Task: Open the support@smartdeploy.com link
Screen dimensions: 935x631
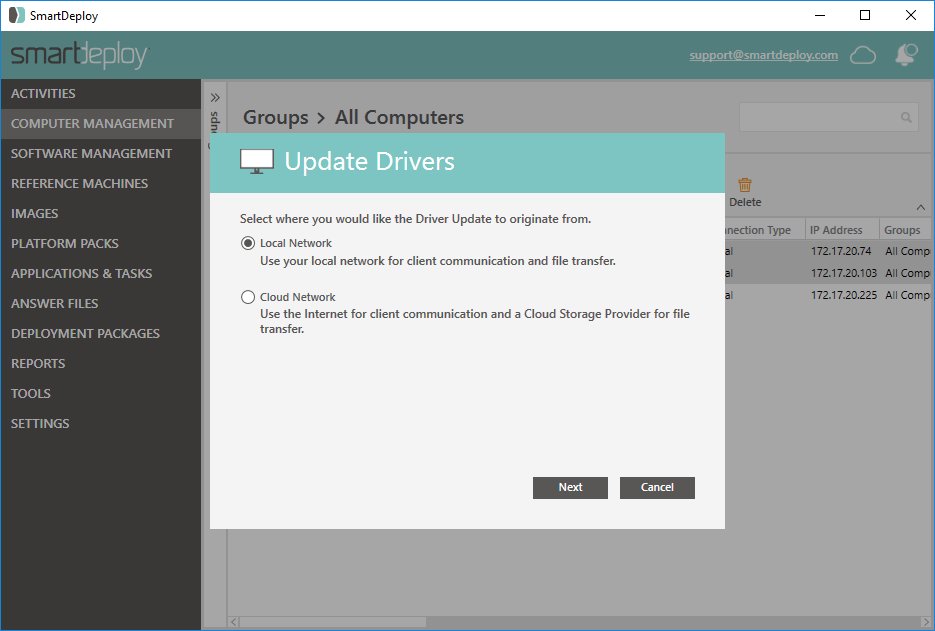Action: (x=763, y=55)
